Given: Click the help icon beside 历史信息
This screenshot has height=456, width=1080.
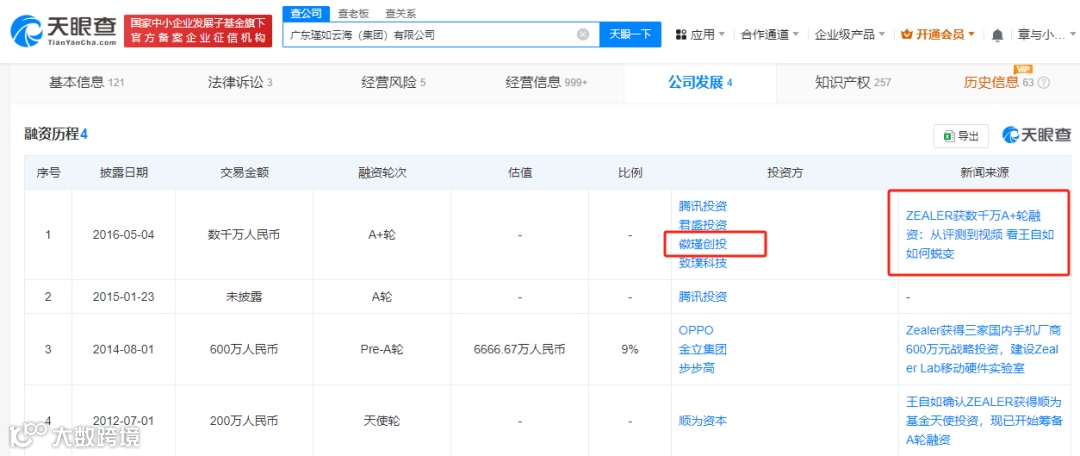Looking at the screenshot, I should [x=1043, y=83].
